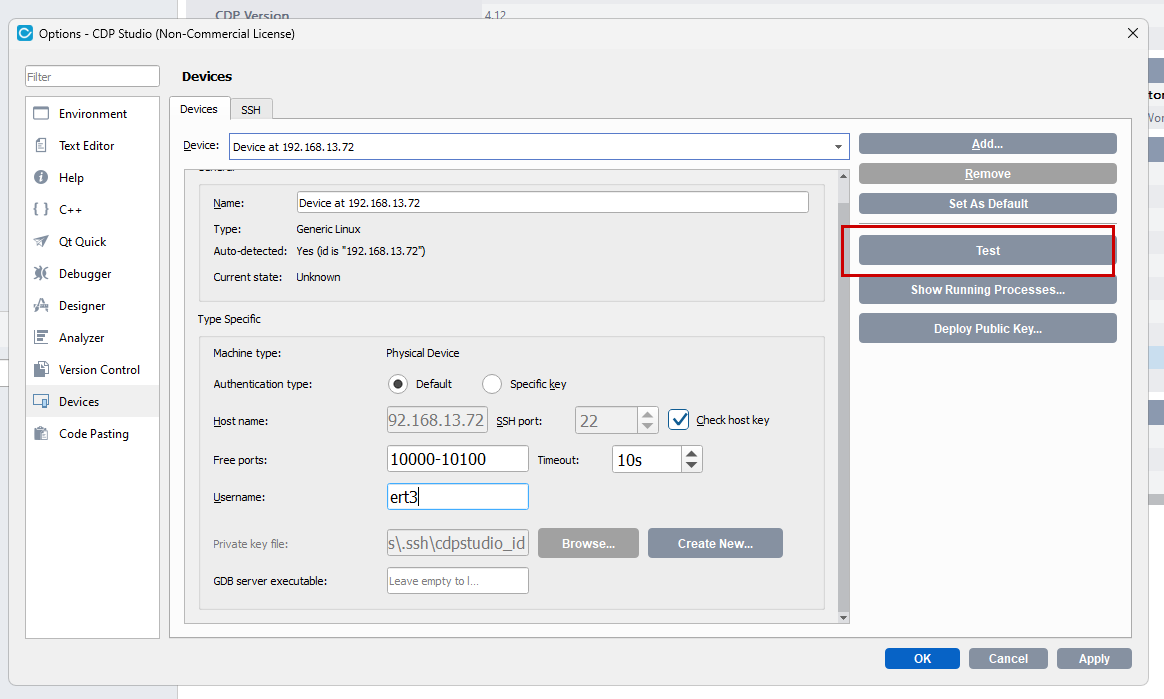The image size is (1164, 699).
Task: Click the device Name input field
Action: click(552, 203)
